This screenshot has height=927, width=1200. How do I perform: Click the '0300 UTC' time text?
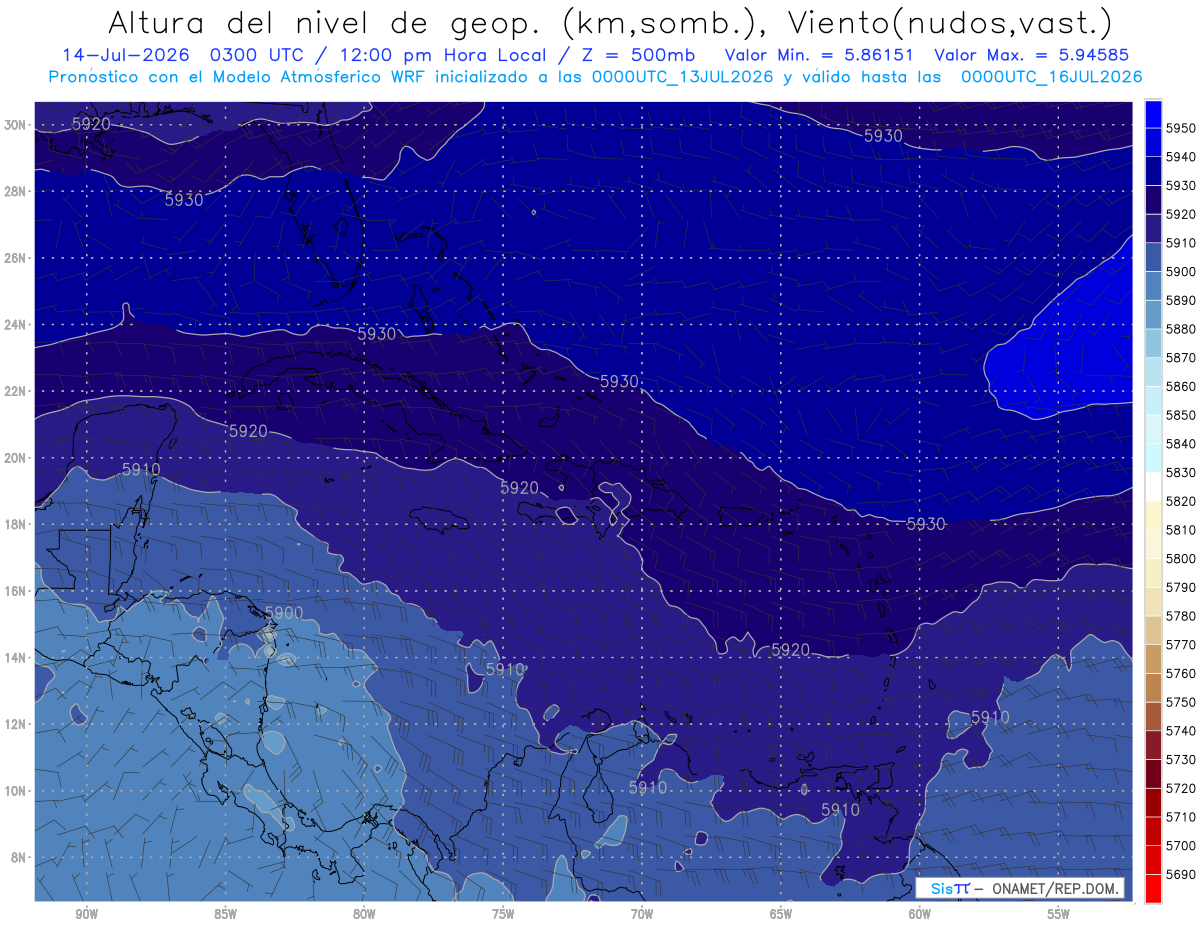coord(257,55)
